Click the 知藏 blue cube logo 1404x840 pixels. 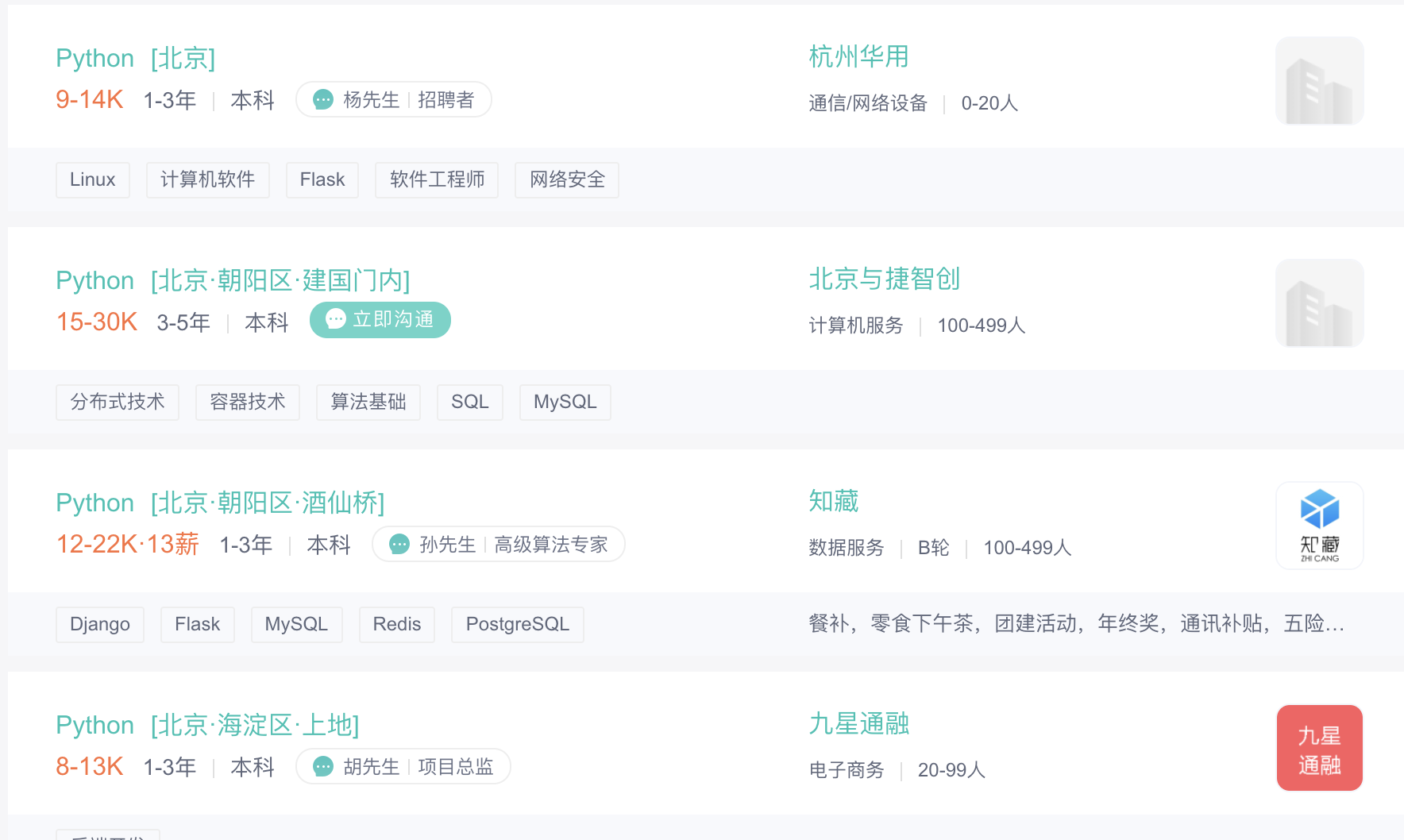point(1320,526)
